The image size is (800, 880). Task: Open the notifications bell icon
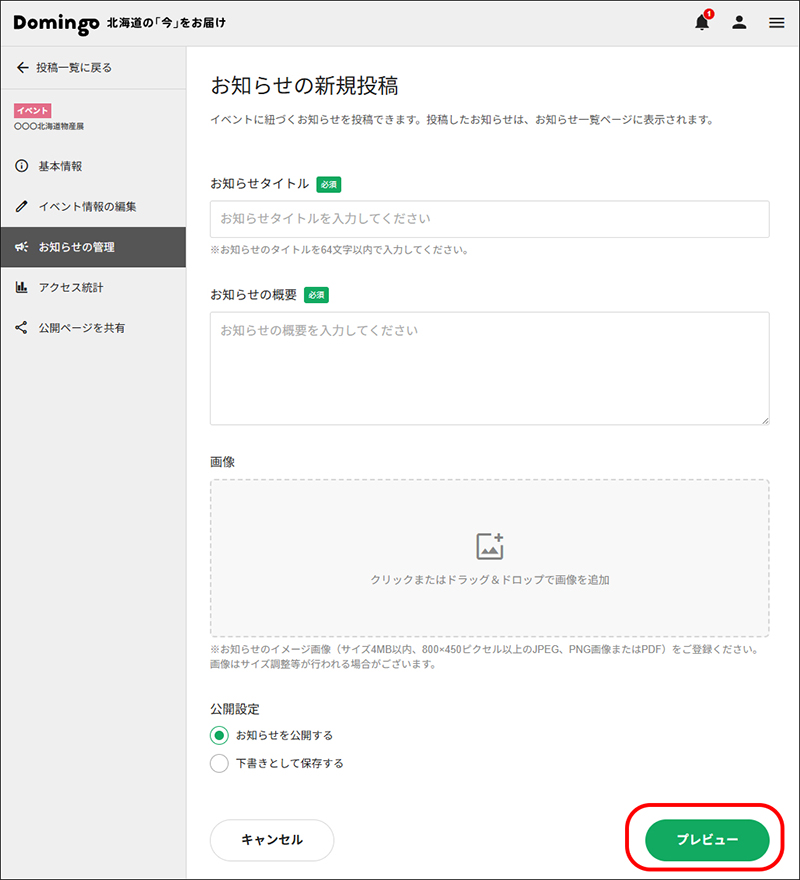point(702,22)
